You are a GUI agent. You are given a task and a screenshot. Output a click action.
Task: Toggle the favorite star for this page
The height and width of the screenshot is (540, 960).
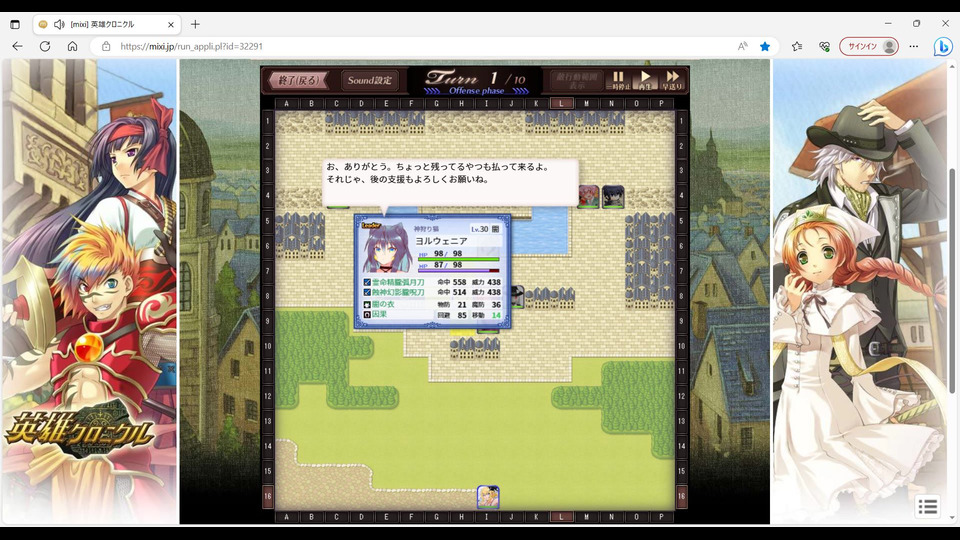coord(765,46)
